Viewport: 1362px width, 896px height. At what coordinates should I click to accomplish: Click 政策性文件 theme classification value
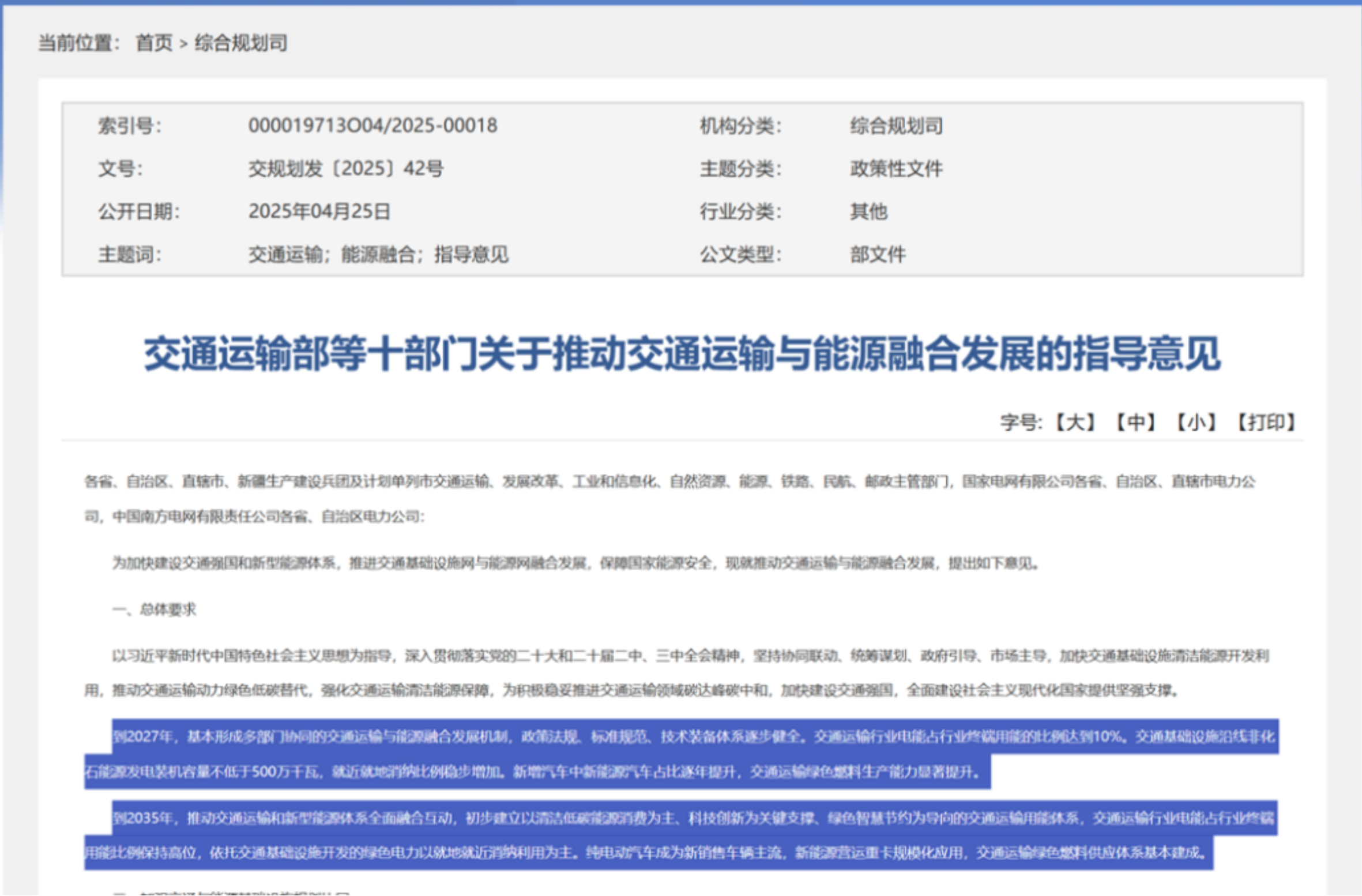896,168
